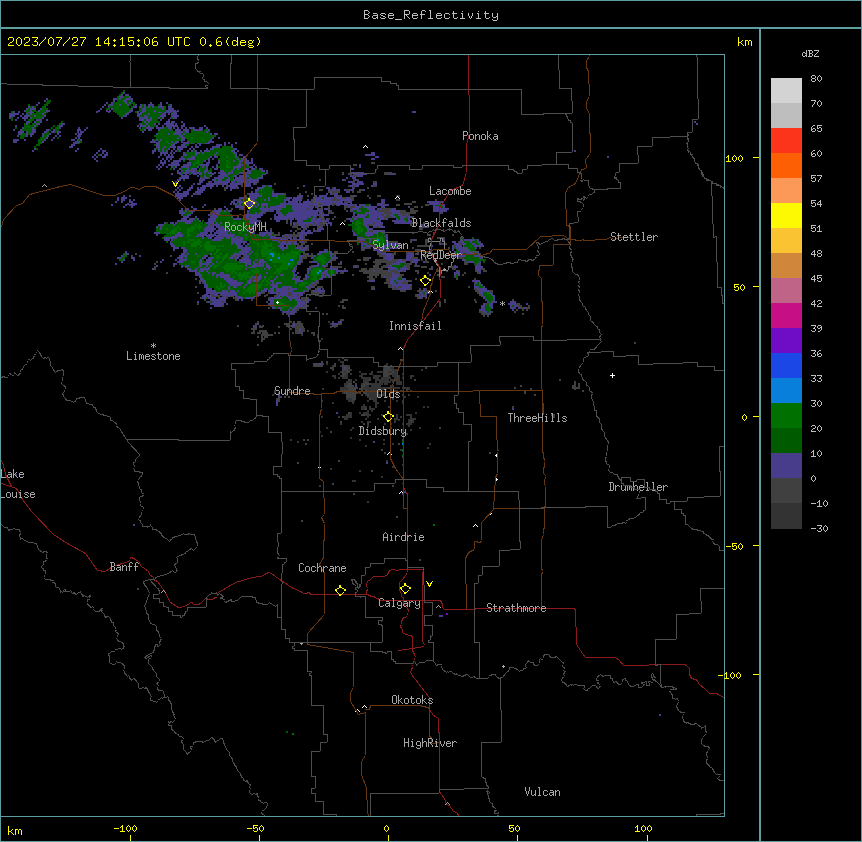Click the dBZ legend heading
Image resolution: width=862 pixels, height=842 pixels.
click(810, 54)
